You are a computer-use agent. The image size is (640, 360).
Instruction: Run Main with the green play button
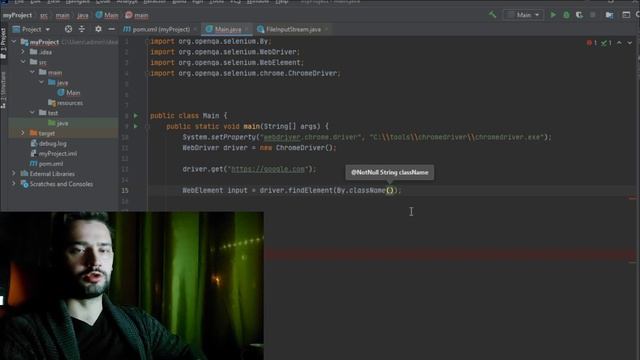553,15
